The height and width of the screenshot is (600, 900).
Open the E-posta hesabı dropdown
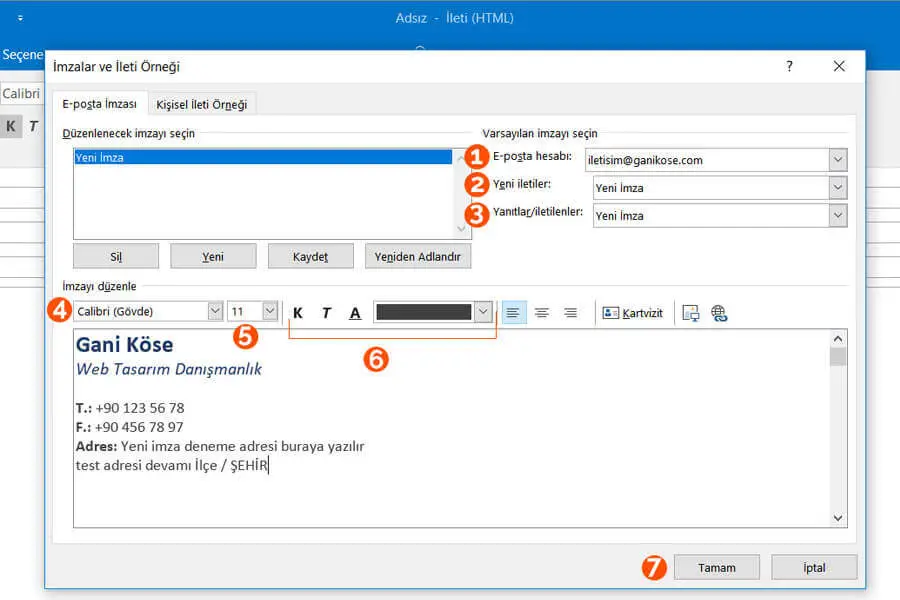click(838, 160)
